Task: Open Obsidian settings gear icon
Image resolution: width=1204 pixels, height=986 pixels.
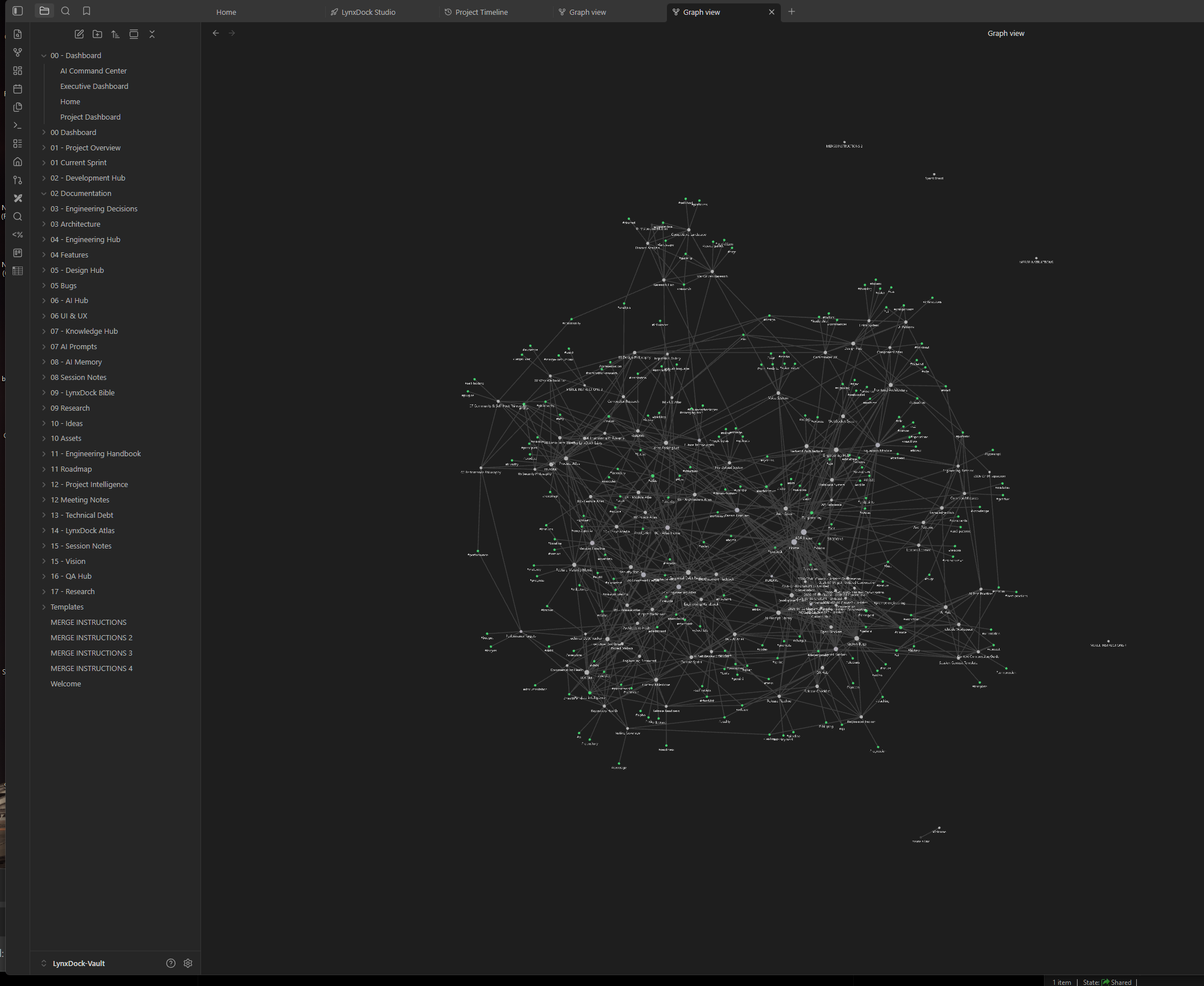Action: [x=188, y=963]
